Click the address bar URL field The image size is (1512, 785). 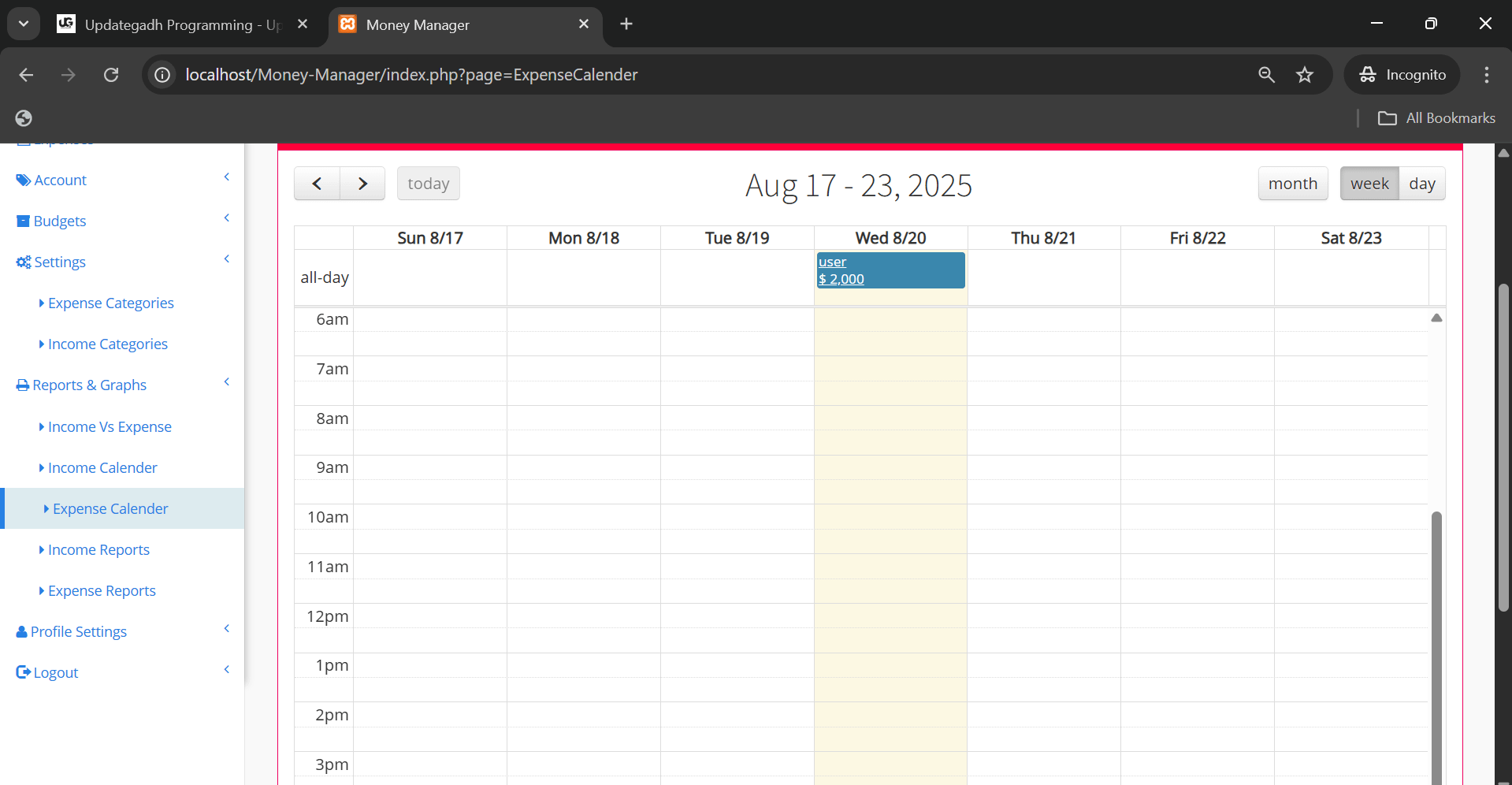(410, 75)
